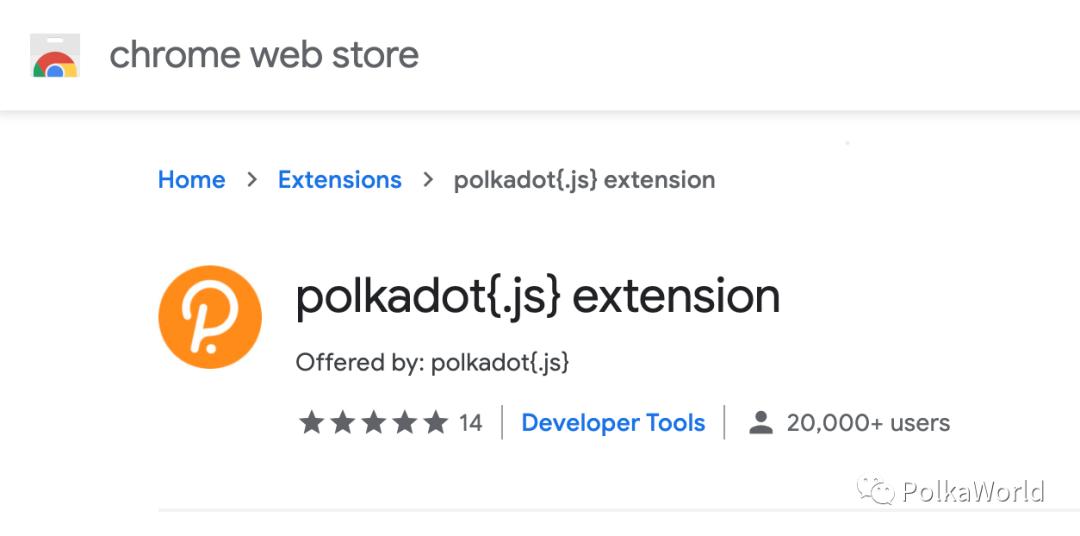Image resolution: width=1080 pixels, height=536 pixels.
Task: Click the first rating star
Action: [x=312, y=423]
